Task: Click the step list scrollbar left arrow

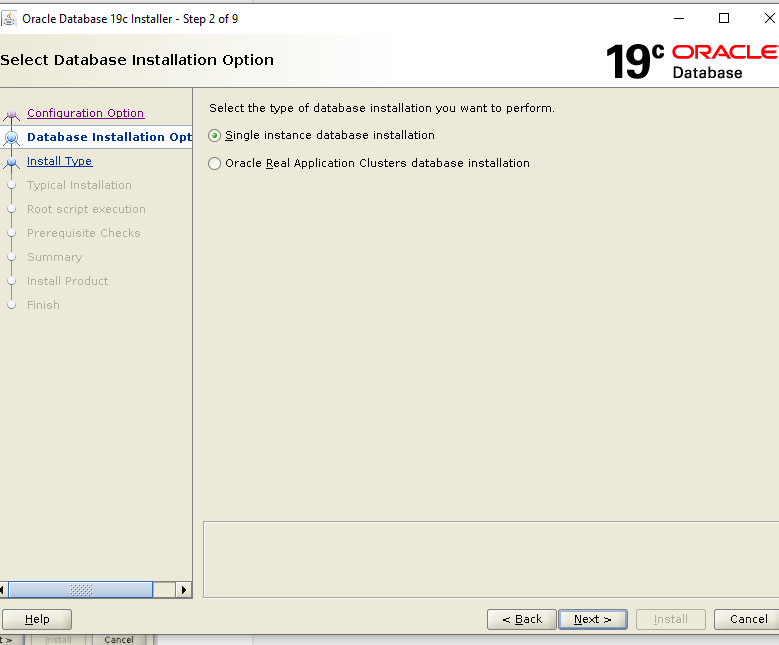Action: (2, 590)
